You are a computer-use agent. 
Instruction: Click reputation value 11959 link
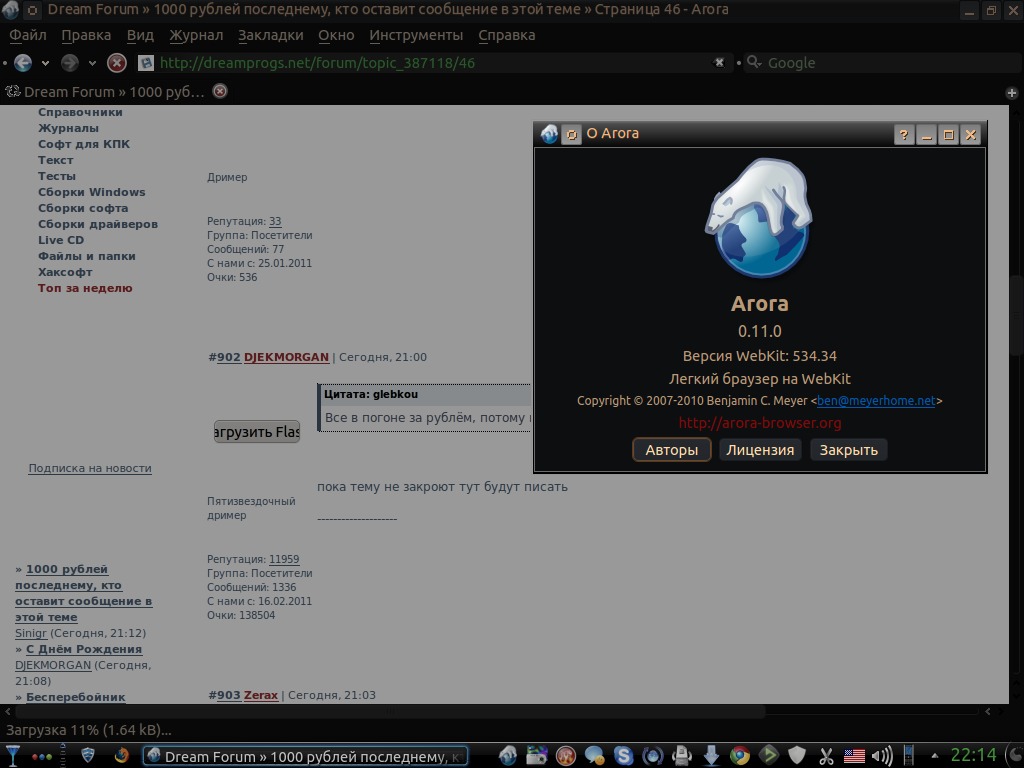(284, 560)
